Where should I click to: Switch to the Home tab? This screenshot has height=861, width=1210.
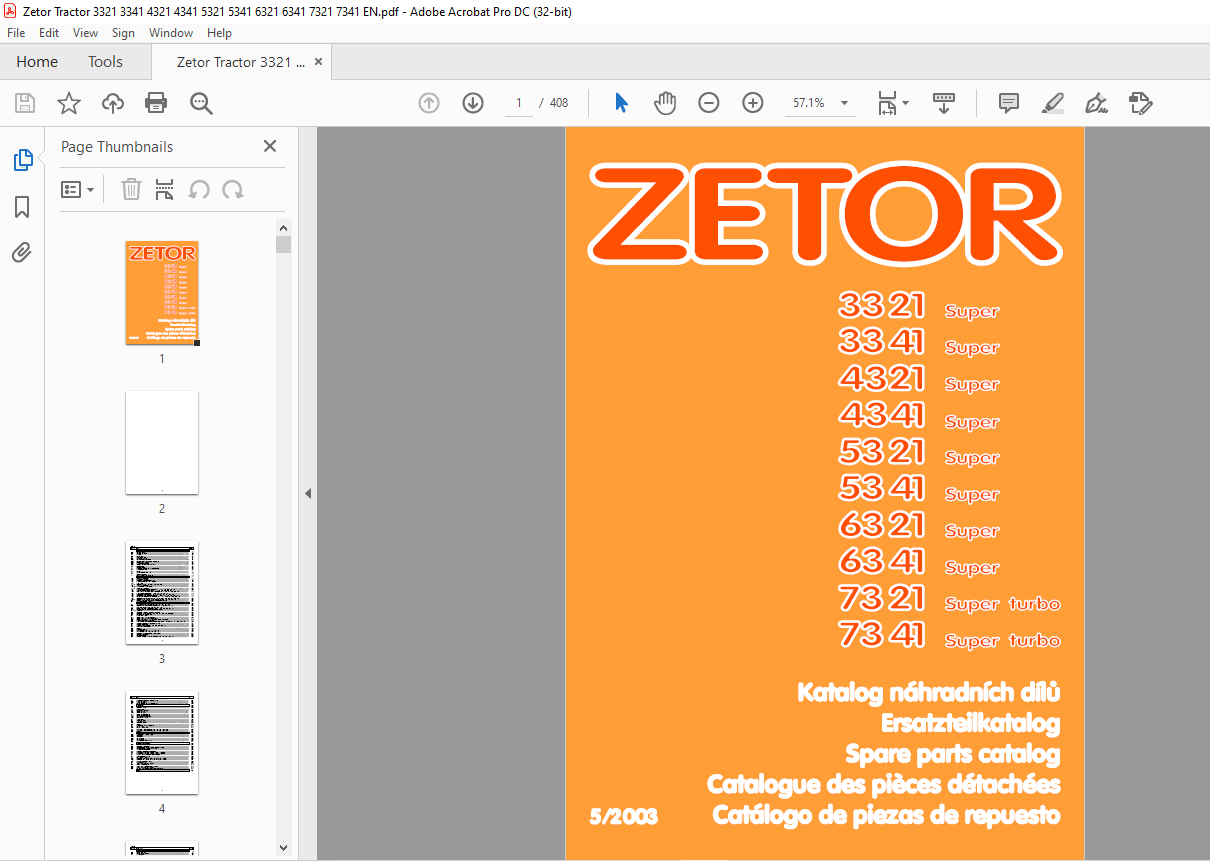point(37,62)
